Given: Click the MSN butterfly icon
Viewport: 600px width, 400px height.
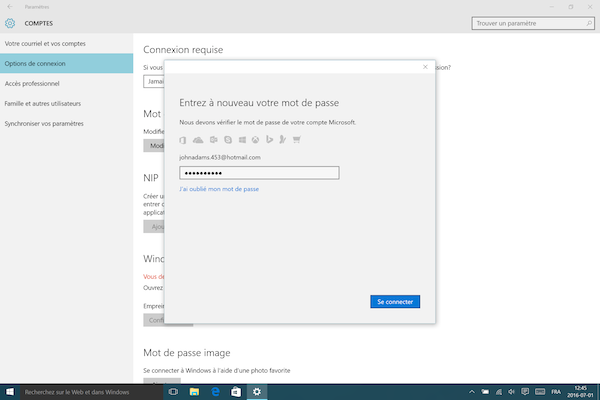Looking at the screenshot, I should click(282, 140).
